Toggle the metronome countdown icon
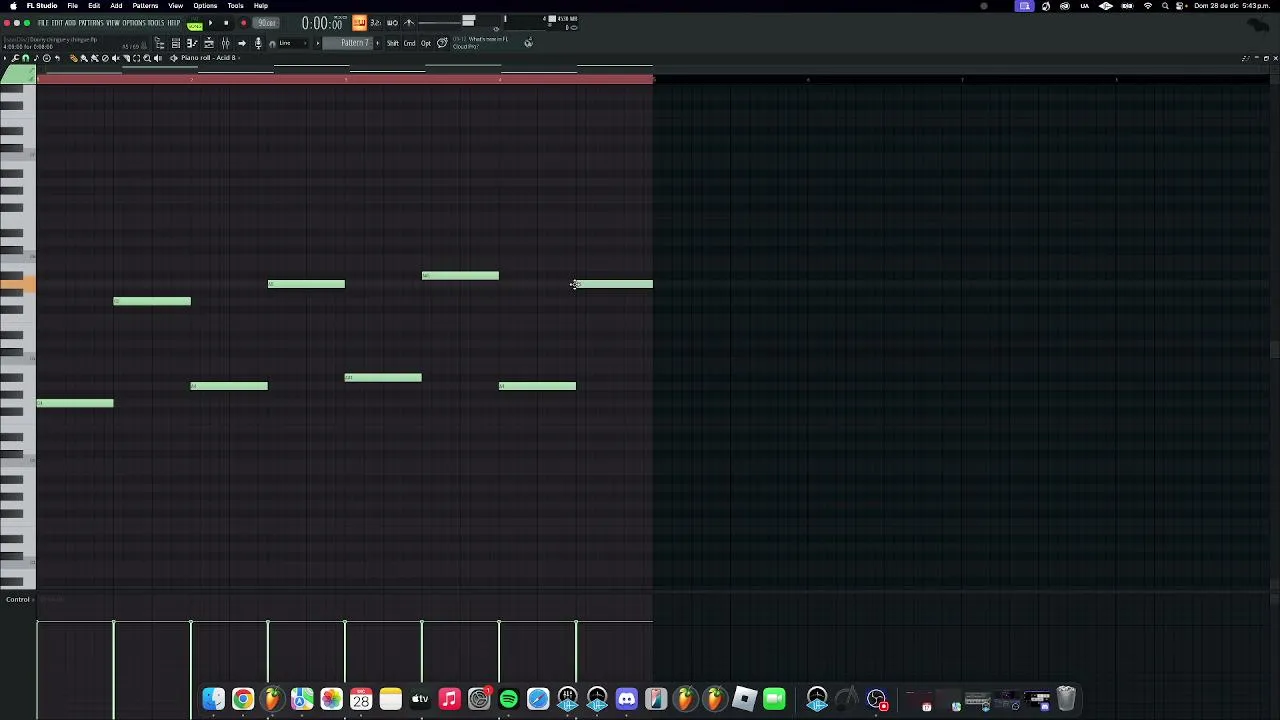The image size is (1280, 720). click(x=376, y=22)
